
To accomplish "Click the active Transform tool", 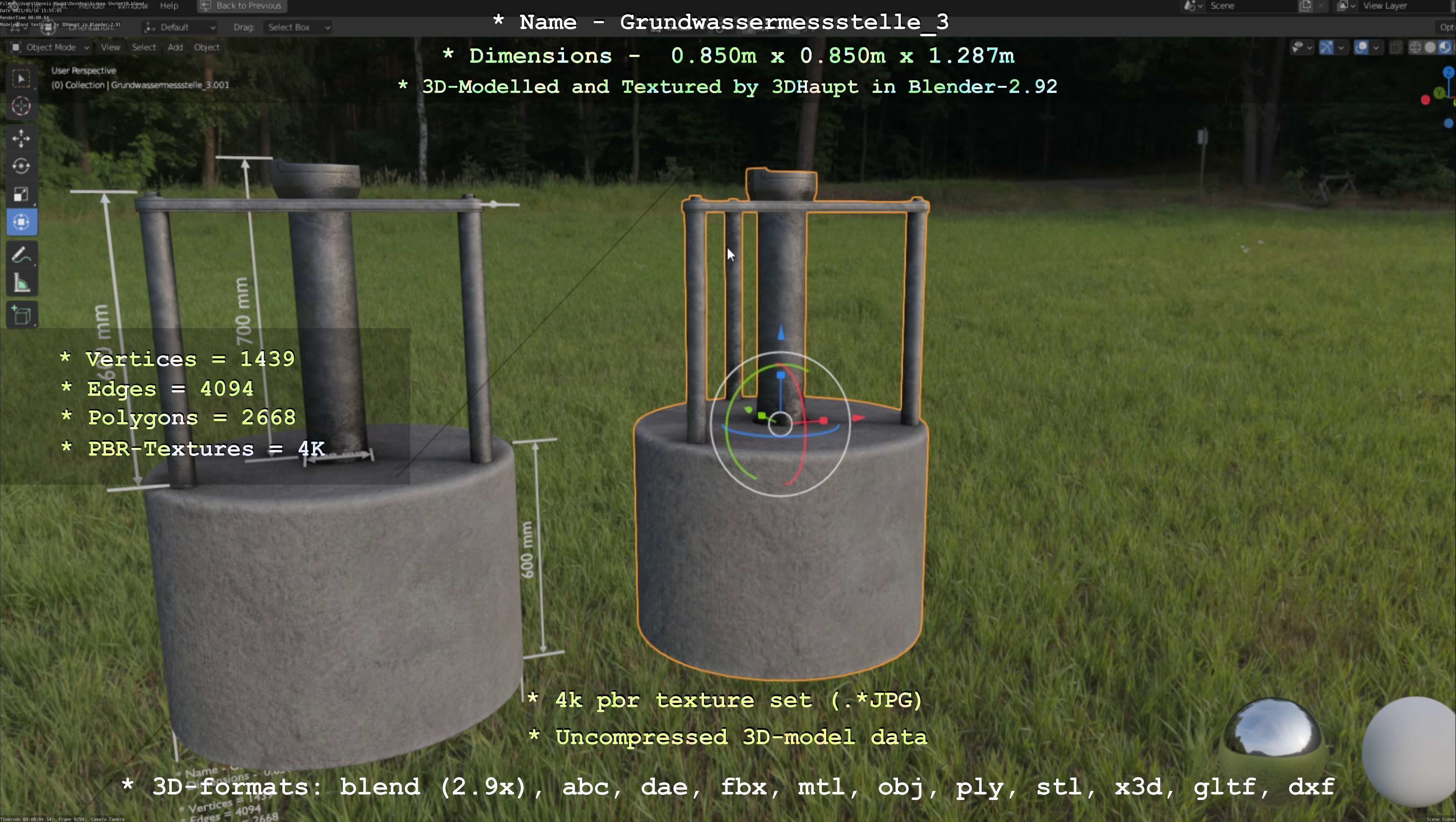I will pos(21,222).
